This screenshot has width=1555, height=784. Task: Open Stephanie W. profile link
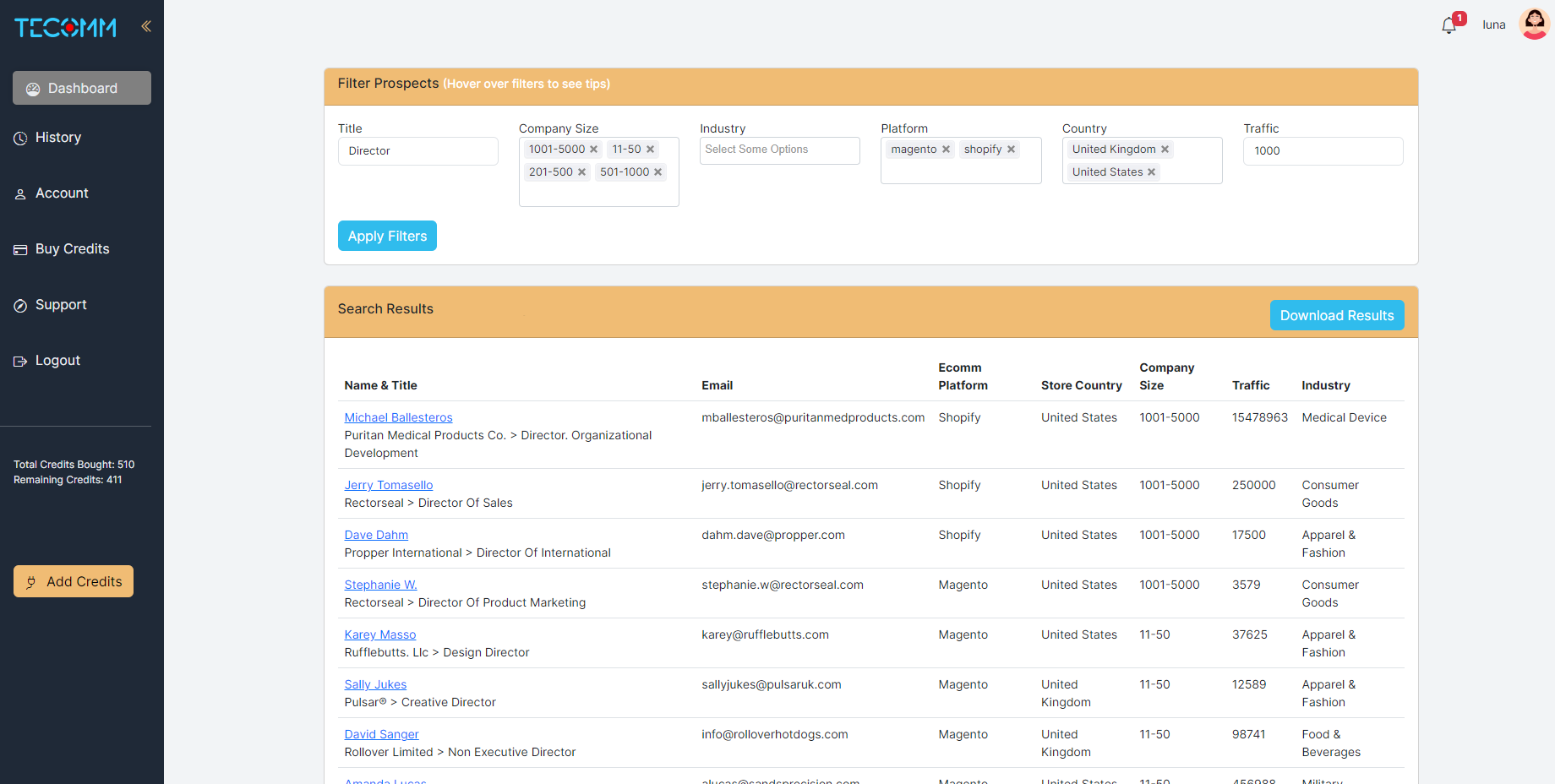point(380,585)
